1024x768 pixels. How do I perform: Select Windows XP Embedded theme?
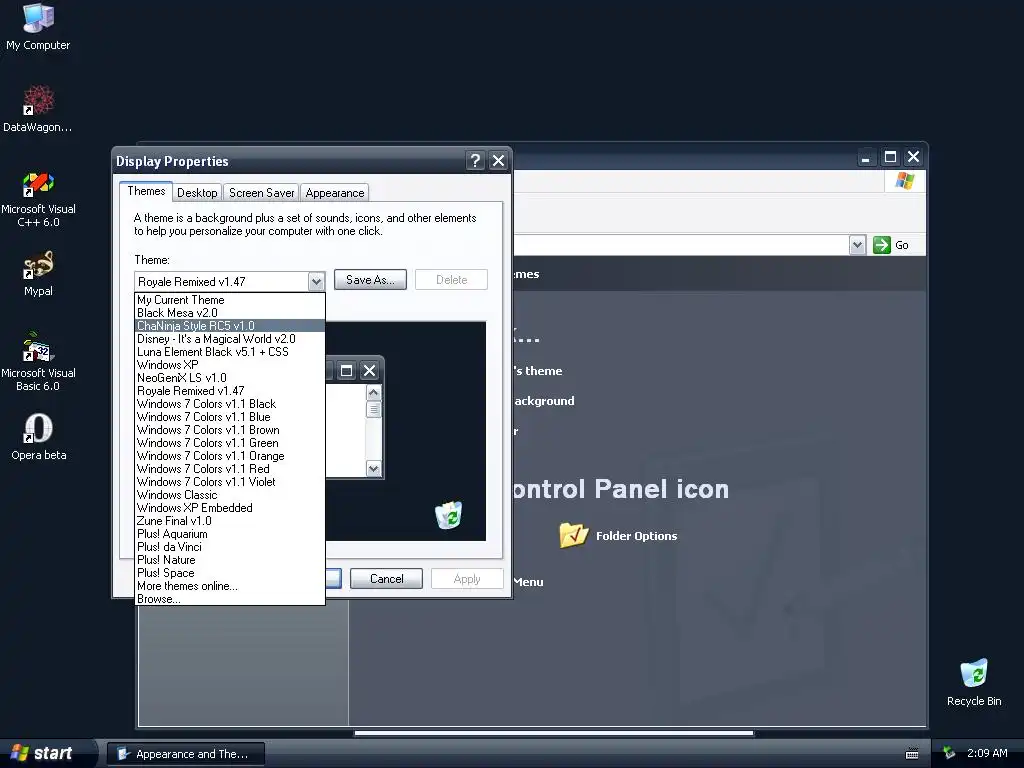[x=230, y=507]
